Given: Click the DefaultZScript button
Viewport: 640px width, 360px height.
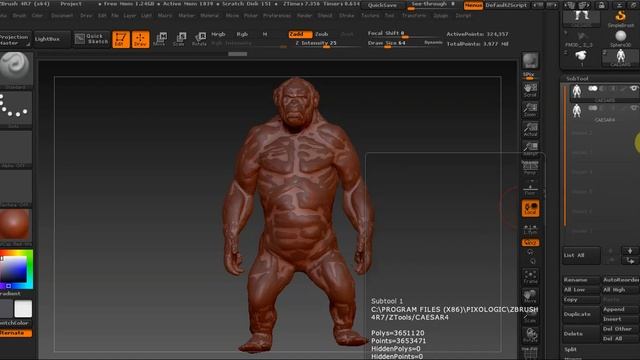Looking at the screenshot, I should [506, 5].
